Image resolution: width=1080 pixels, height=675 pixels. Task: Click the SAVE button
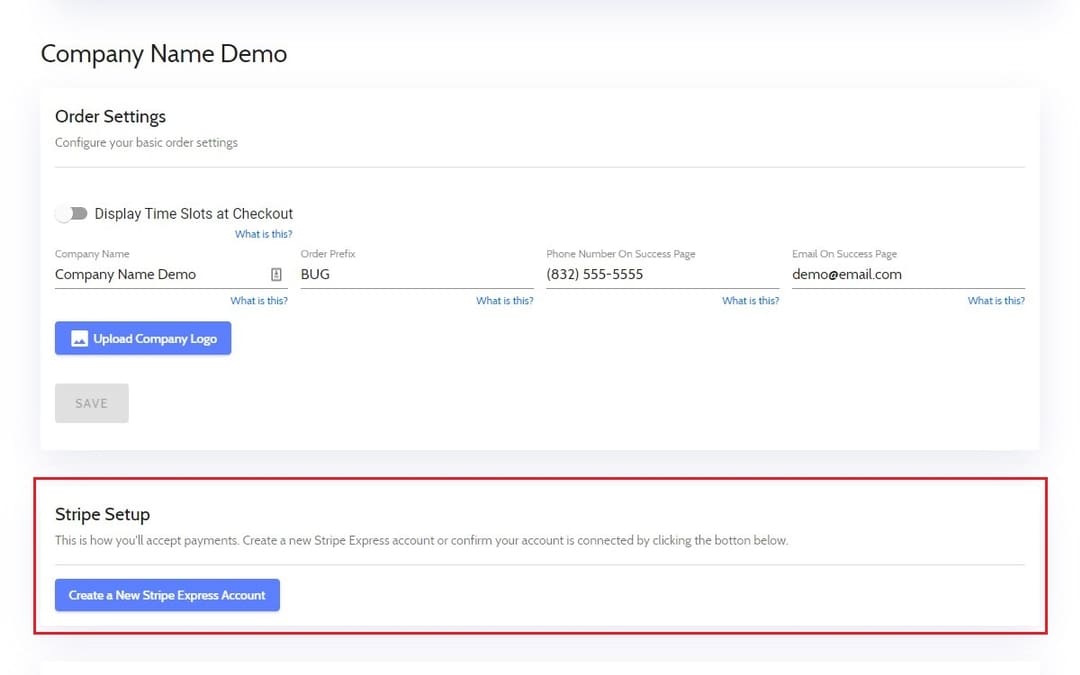91,402
